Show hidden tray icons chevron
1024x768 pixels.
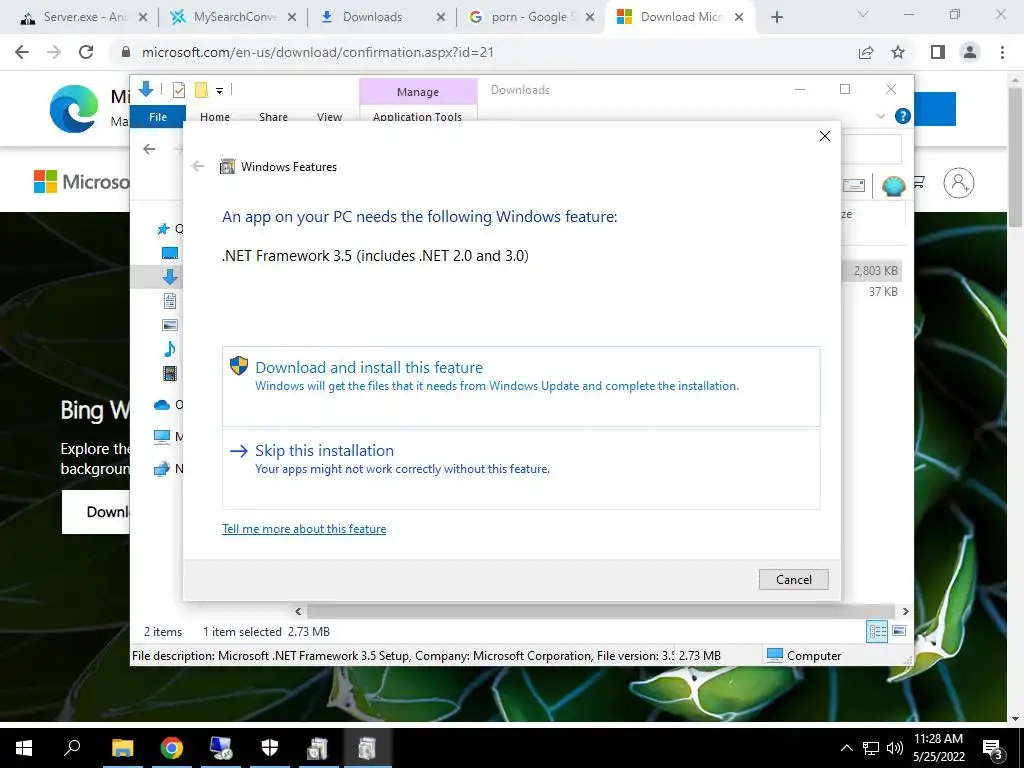pos(846,748)
